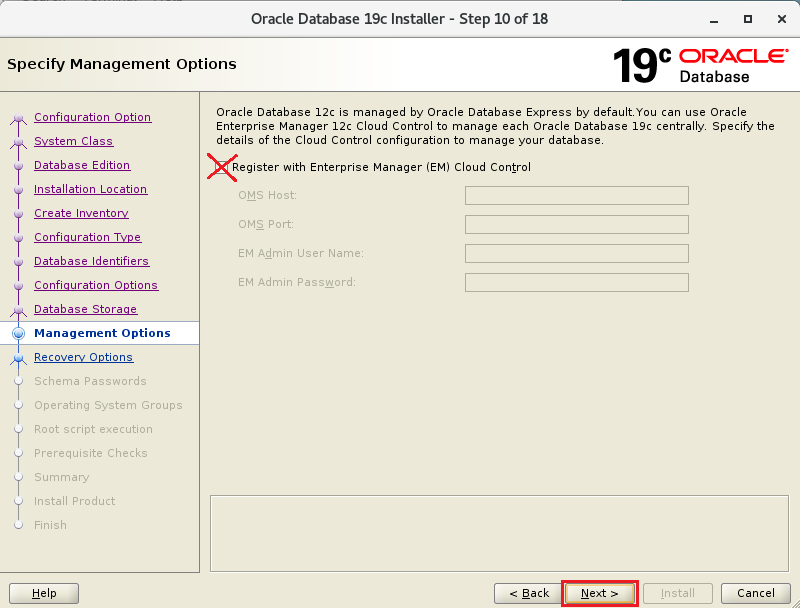The image size is (800, 608).
Task: Select the Configuration Type step
Action: coord(88,237)
